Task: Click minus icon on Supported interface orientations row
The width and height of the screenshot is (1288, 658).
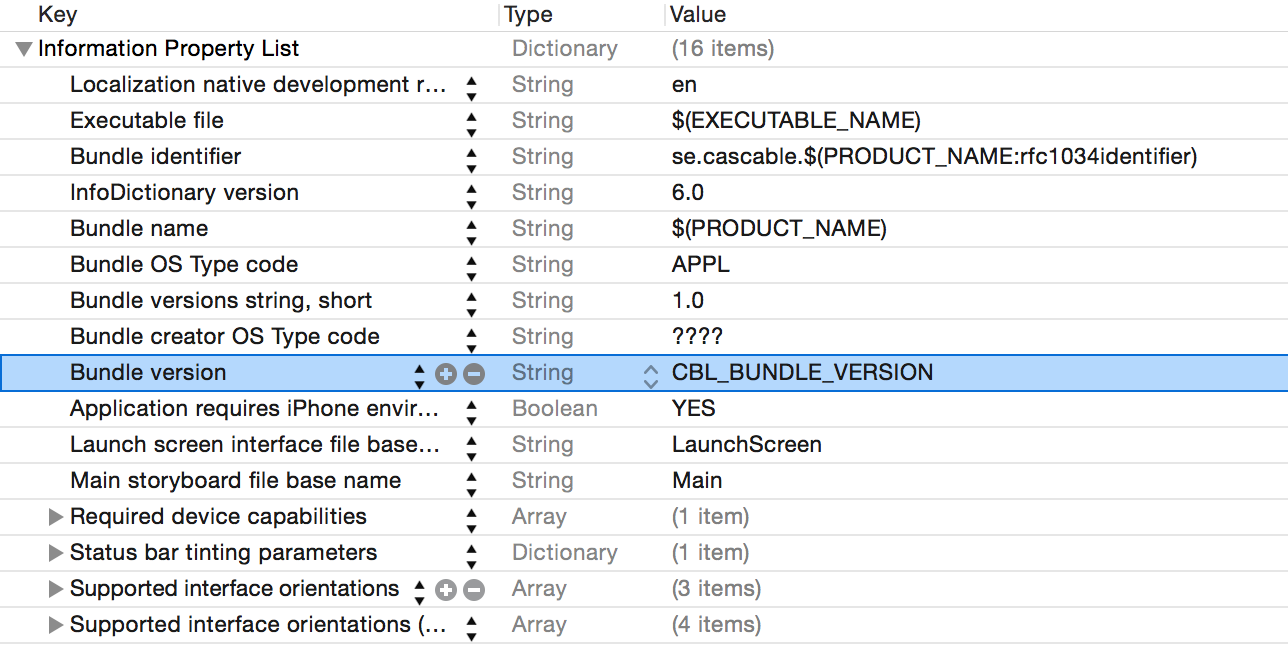Action: click(x=474, y=590)
